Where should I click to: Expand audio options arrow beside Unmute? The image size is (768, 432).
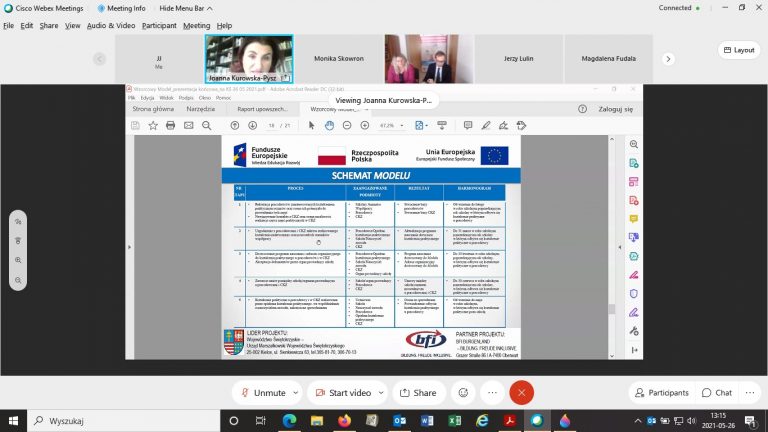click(x=295, y=393)
